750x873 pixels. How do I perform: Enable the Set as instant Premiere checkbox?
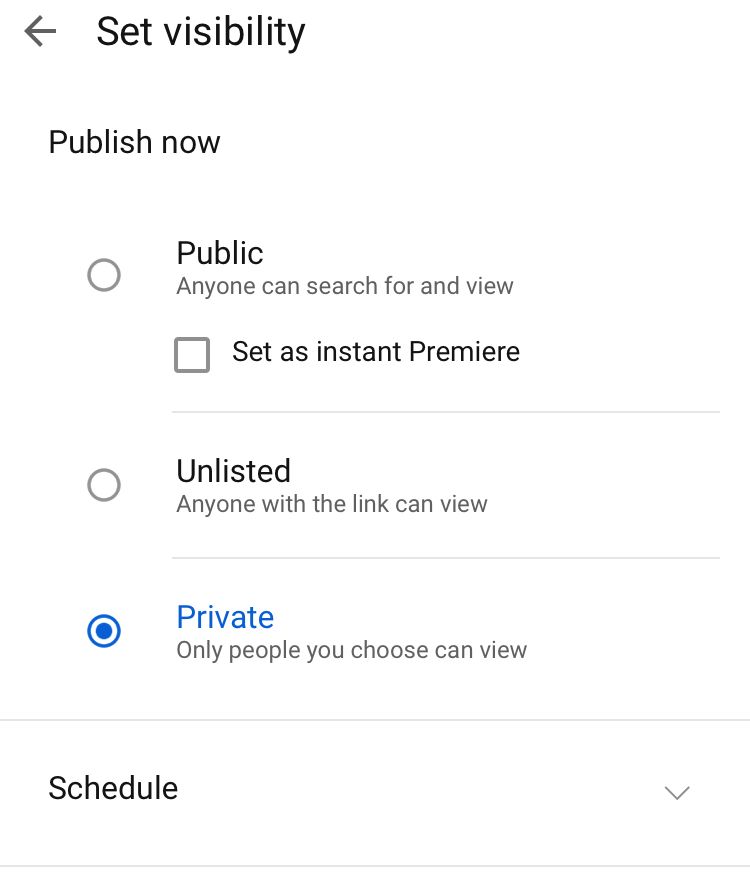[x=192, y=354]
